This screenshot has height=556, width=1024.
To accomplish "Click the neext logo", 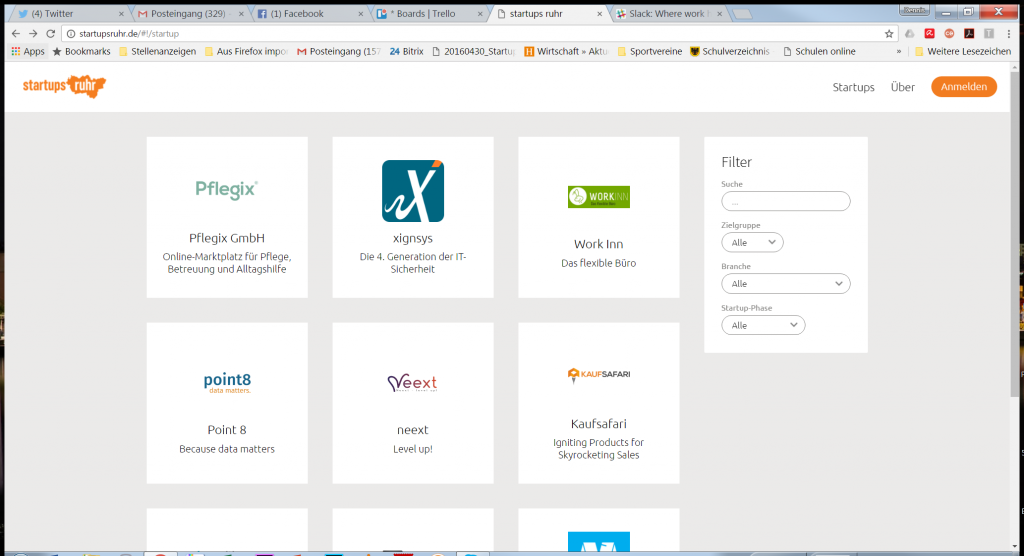I will click(x=412, y=383).
